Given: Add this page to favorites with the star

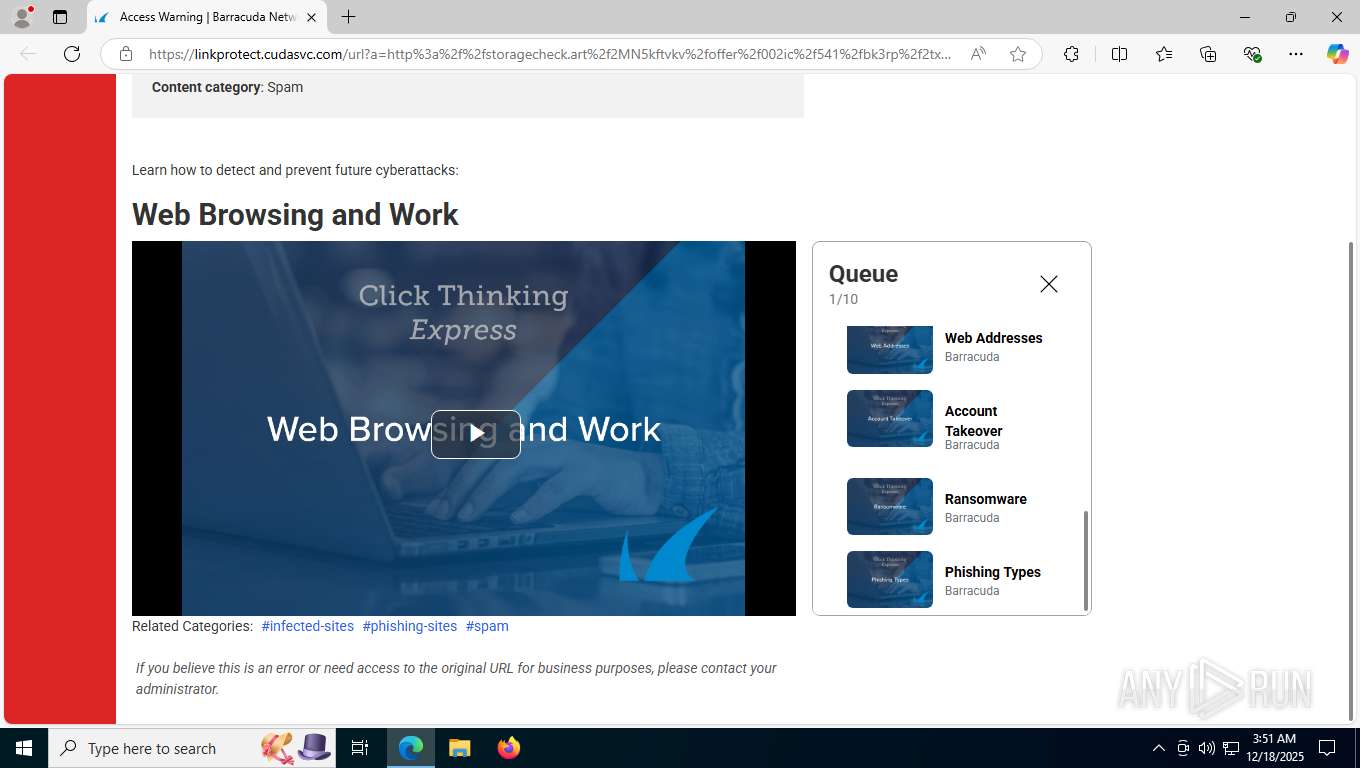Looking at the screenshot, I should coord(1018,54).
